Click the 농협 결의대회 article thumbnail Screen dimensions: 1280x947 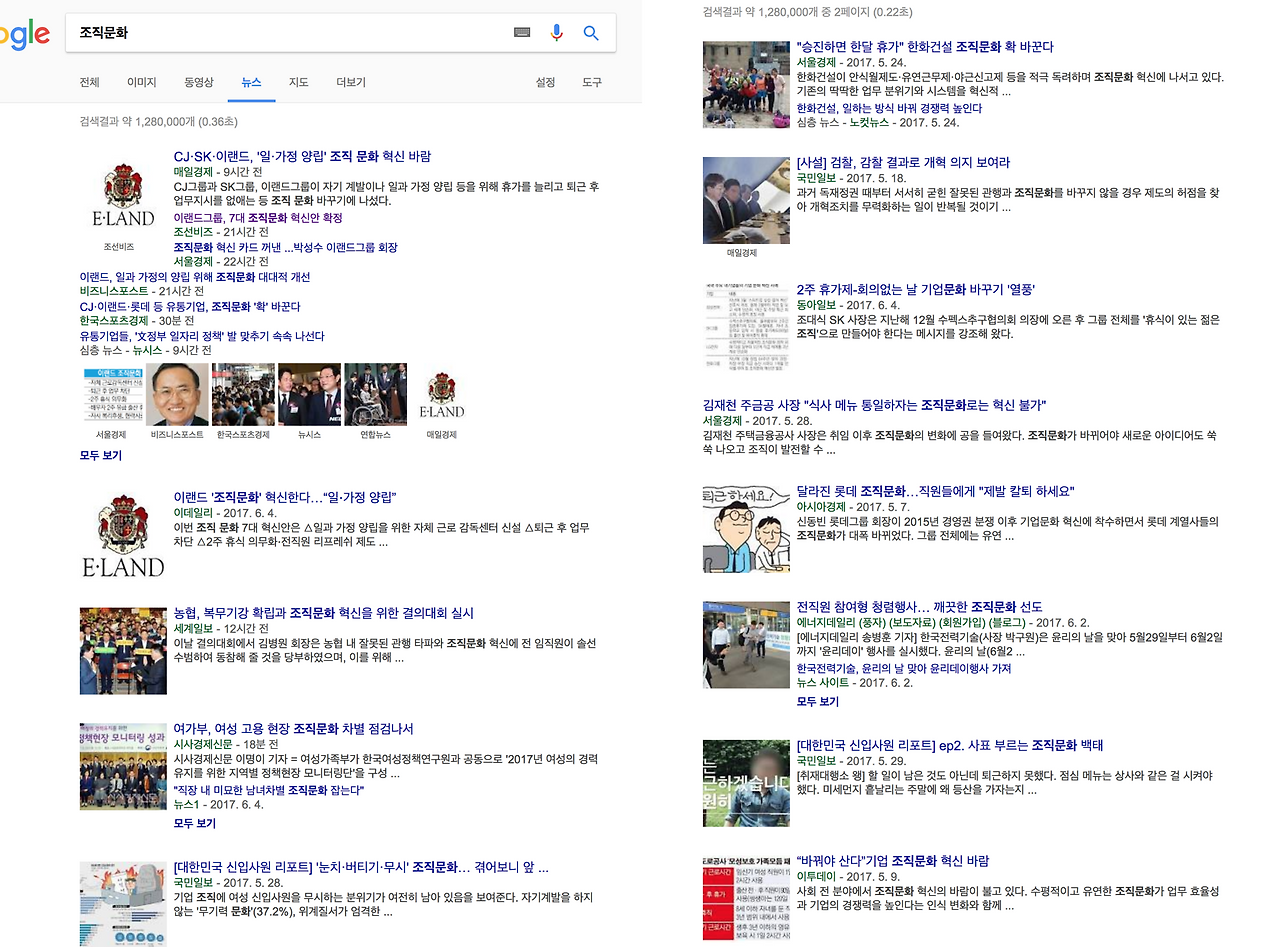[123, 650]
